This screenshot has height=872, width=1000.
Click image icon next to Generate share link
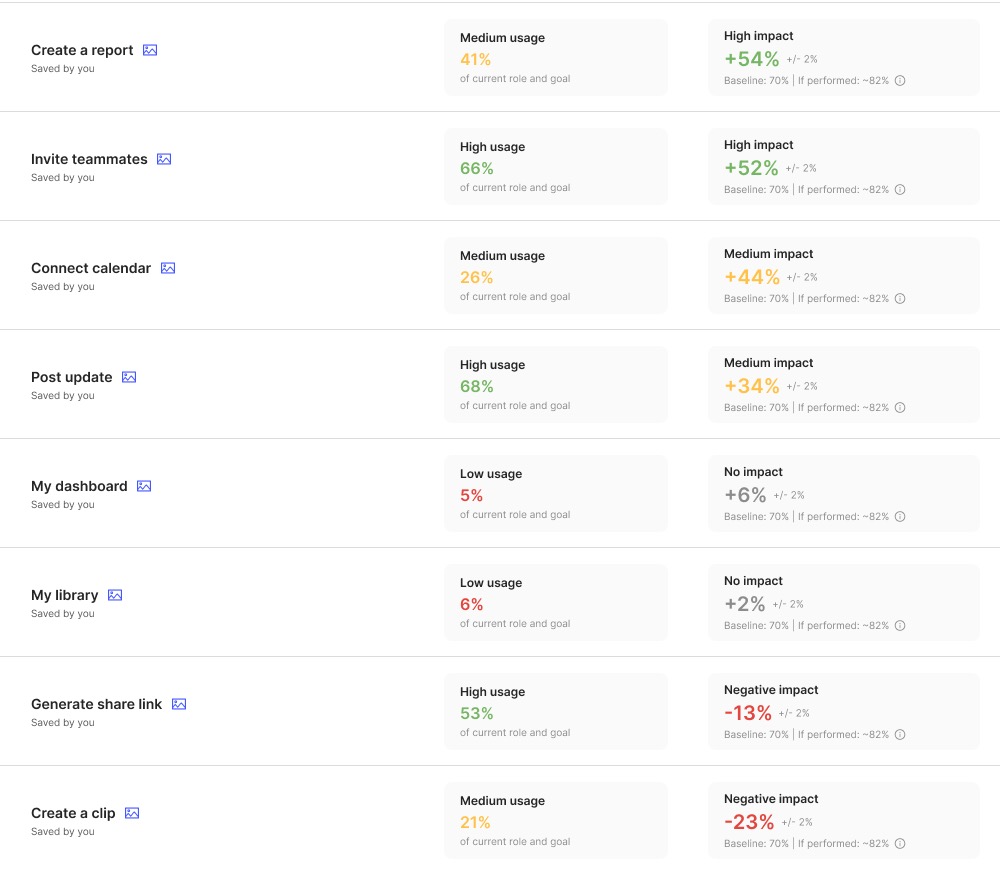tap(179, 704)
